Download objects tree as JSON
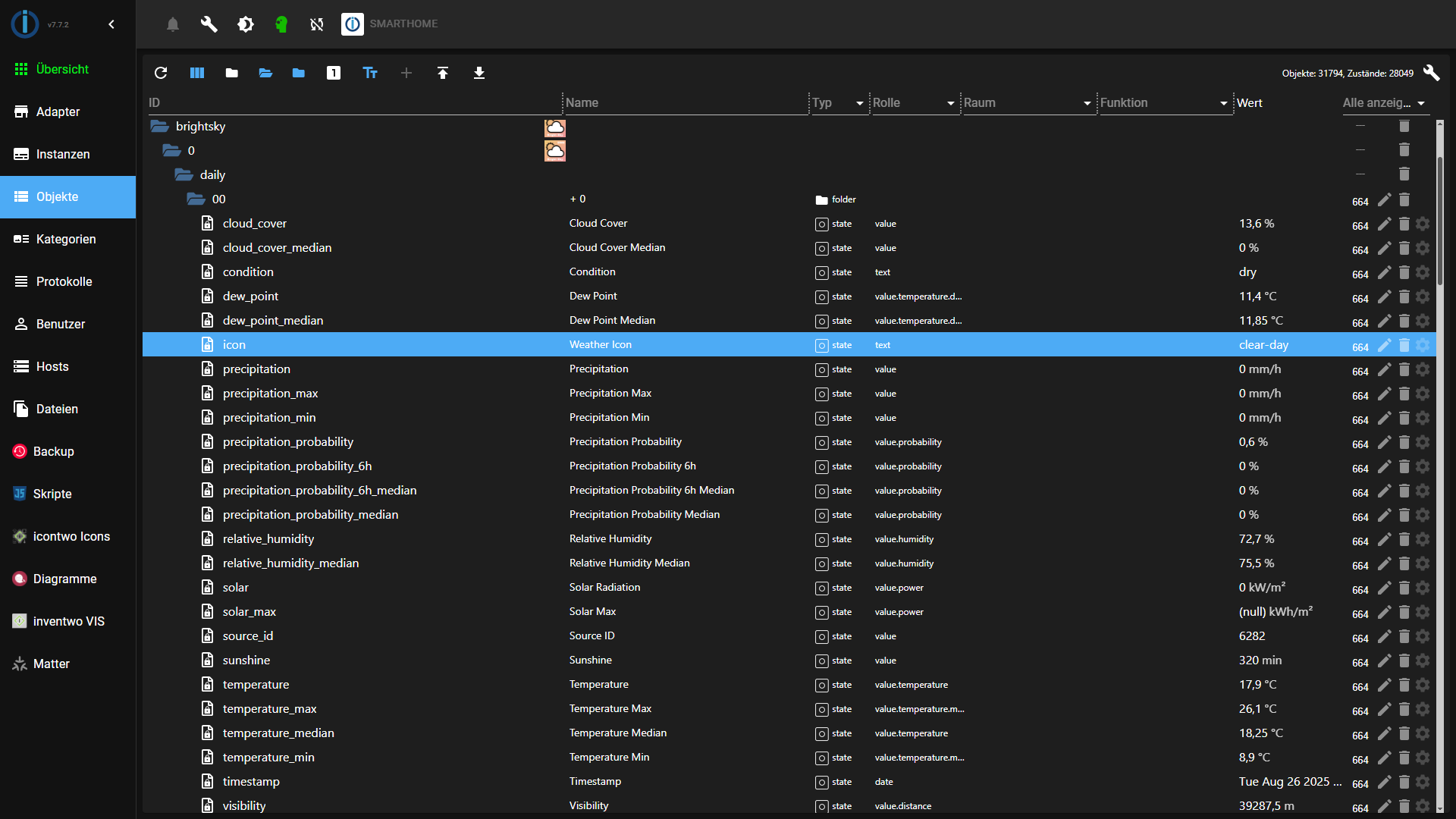The height and width of the screenshot is (819, 1456). click(x=479, y=73)
